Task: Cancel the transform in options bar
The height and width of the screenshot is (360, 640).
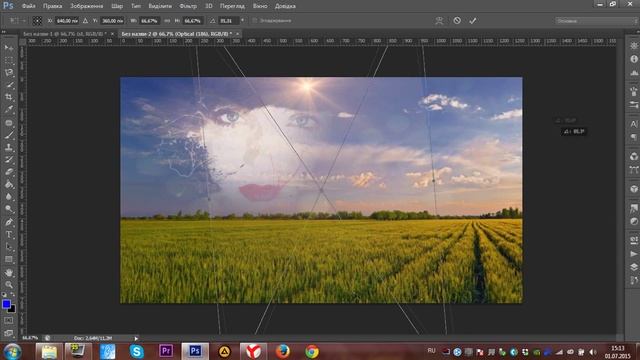Action: point(457,20)
